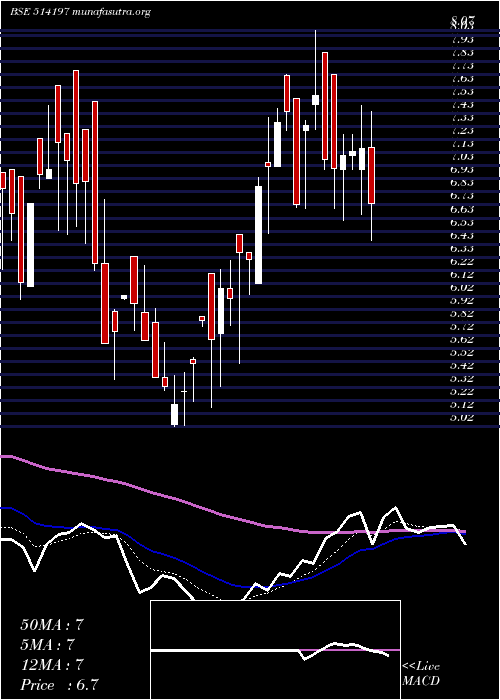Click the 5.82 price axis label
The height and width of the screenshot is (700, 500).
point(462,313)
